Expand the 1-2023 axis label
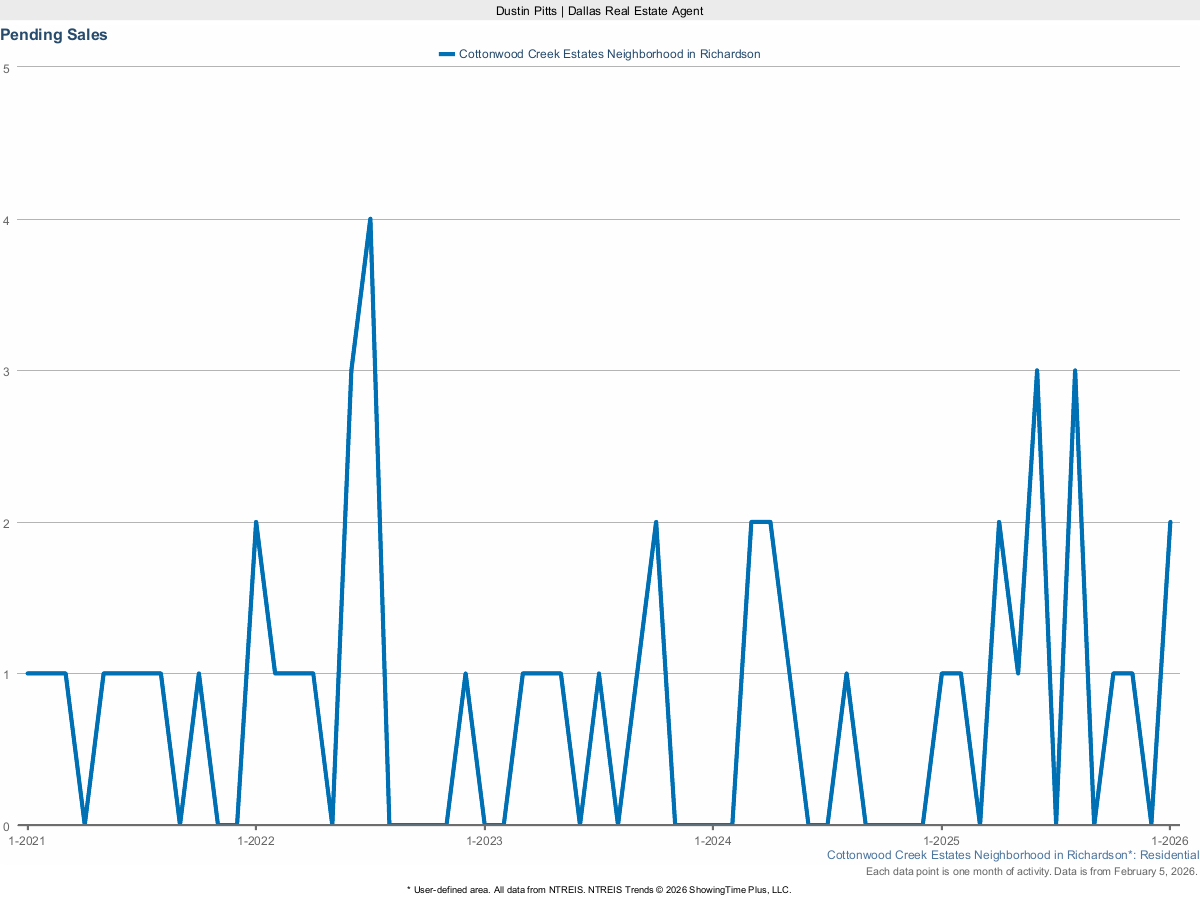Image resolution: width=1200 pixels, height=900 pixels. point(486,841)
